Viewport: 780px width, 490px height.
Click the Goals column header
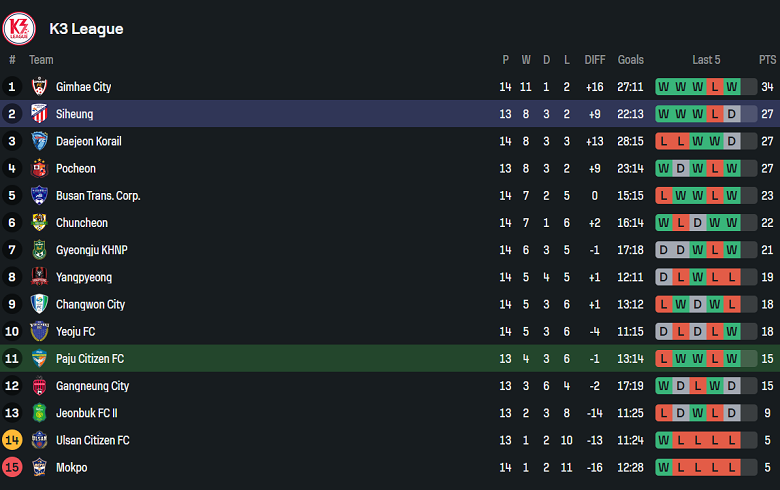(x=630, y=60)
